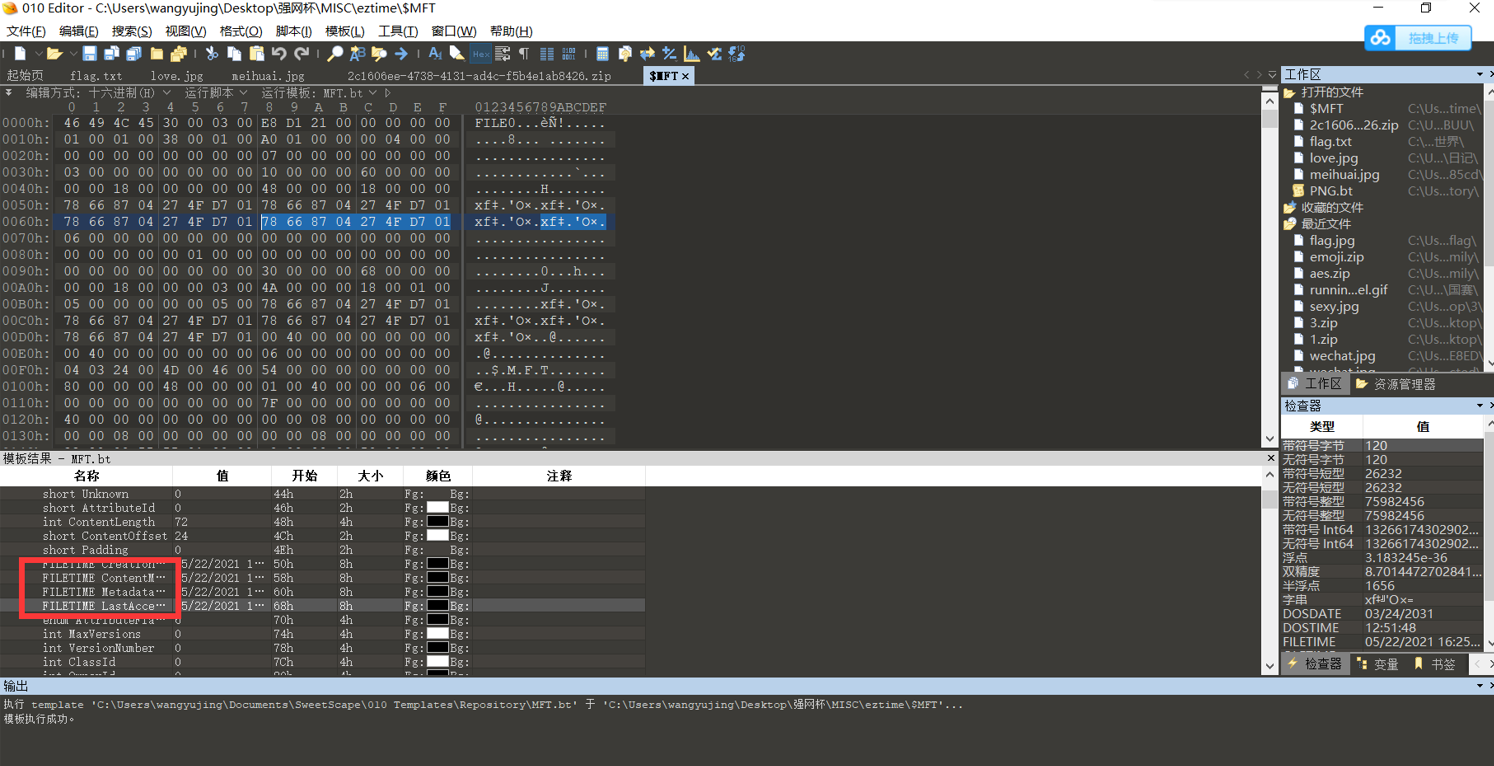The image size is (1494, 766).
Task: Click the Fg swatch in MaxVersions row
Action: coord(437,634)
